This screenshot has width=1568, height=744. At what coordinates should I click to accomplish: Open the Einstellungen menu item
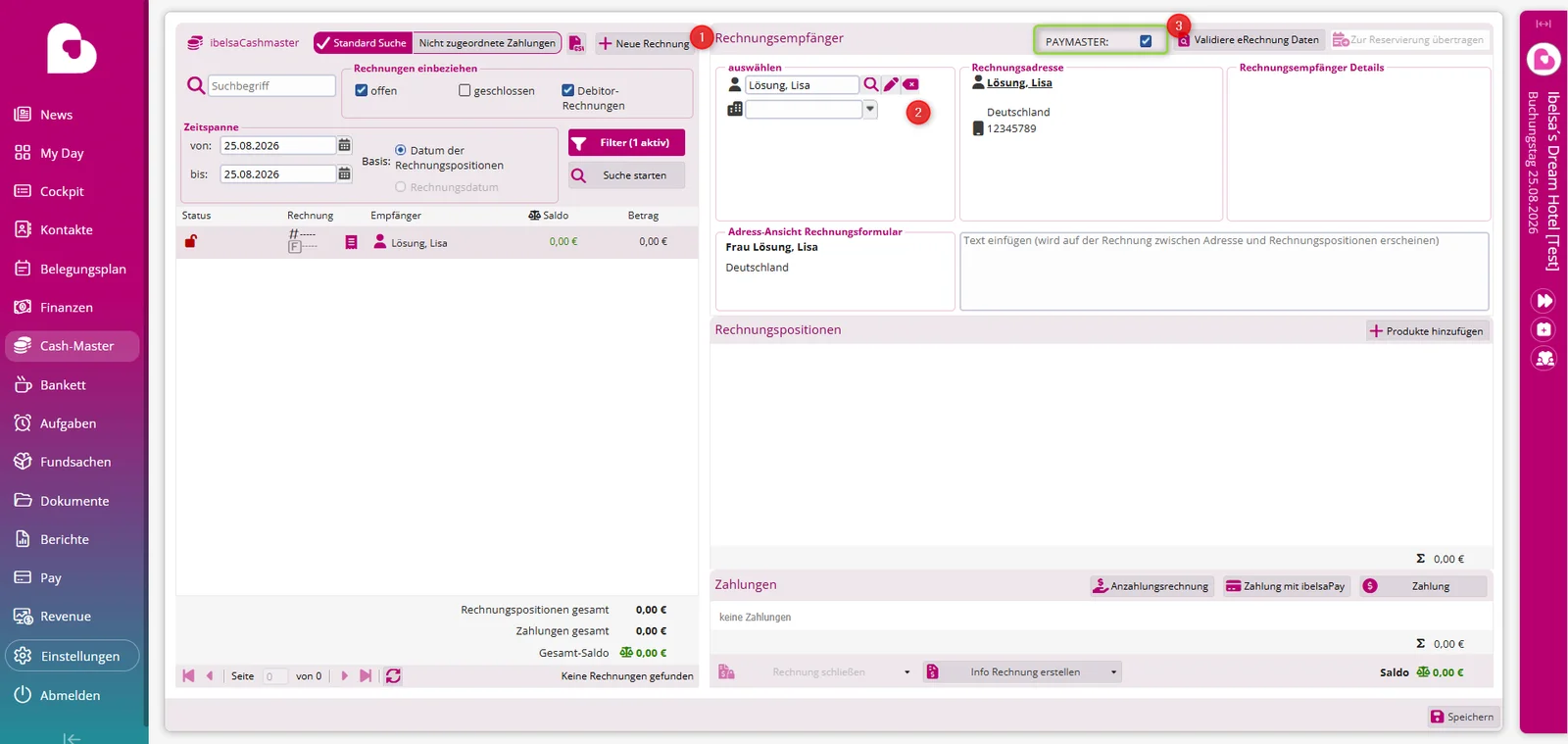click(x=72, y=656)
